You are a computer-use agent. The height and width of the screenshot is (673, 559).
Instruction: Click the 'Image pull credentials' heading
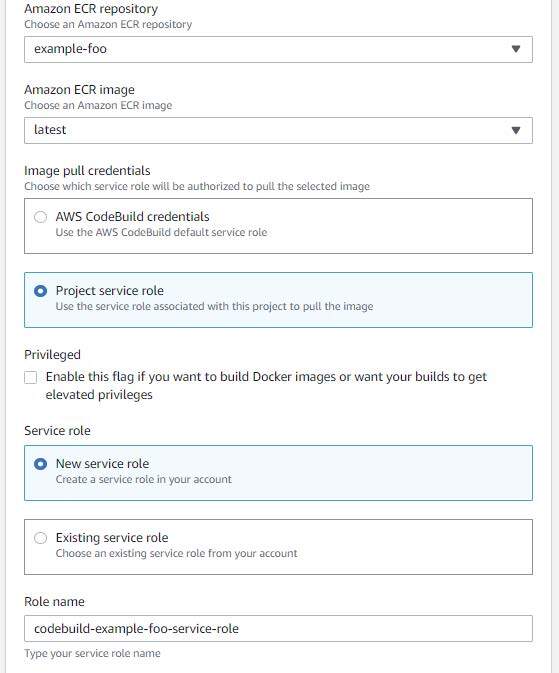[x=87, y=170]
